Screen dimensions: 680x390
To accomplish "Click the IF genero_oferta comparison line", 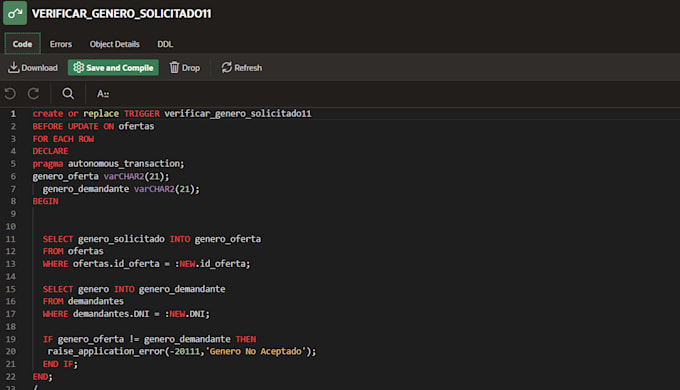I will click(x=149, y=339).
